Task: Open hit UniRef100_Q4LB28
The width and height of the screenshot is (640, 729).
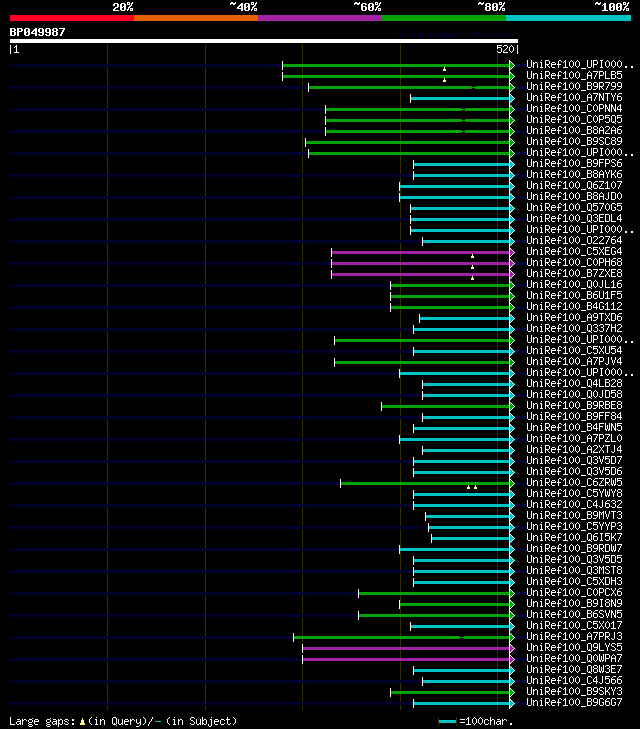Action: (574, 384)
